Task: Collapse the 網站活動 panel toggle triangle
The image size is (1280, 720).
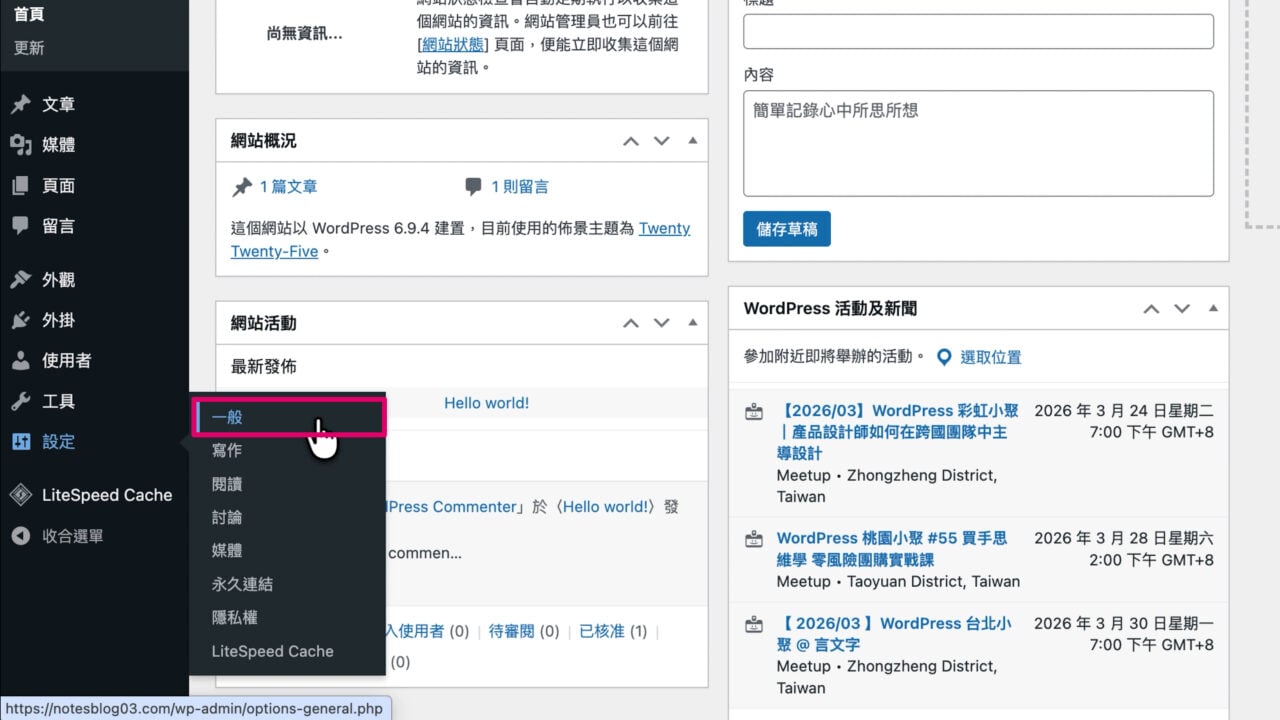Action: (693, 323)
